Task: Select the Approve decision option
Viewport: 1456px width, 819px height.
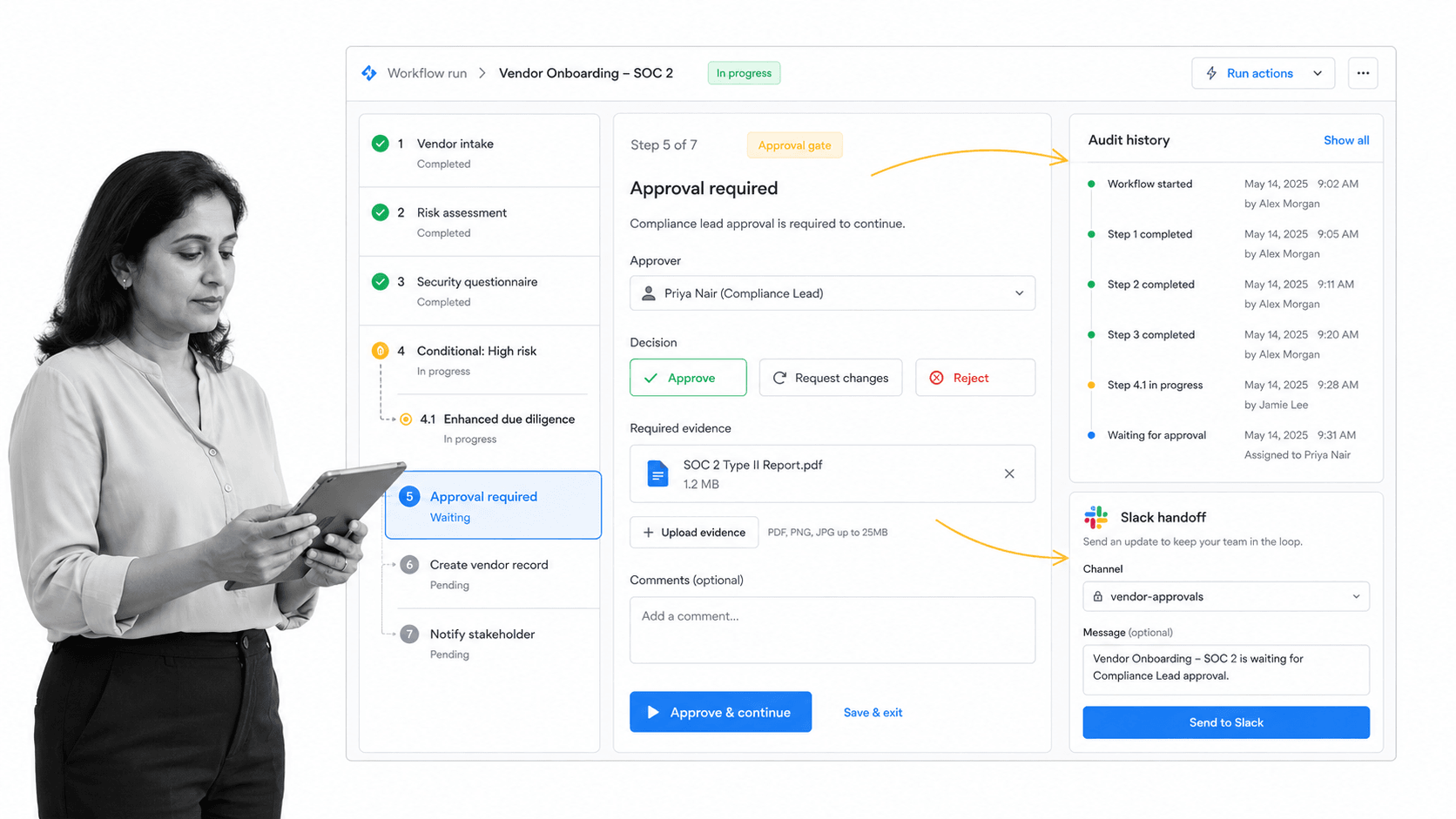Action: [688, 378]
